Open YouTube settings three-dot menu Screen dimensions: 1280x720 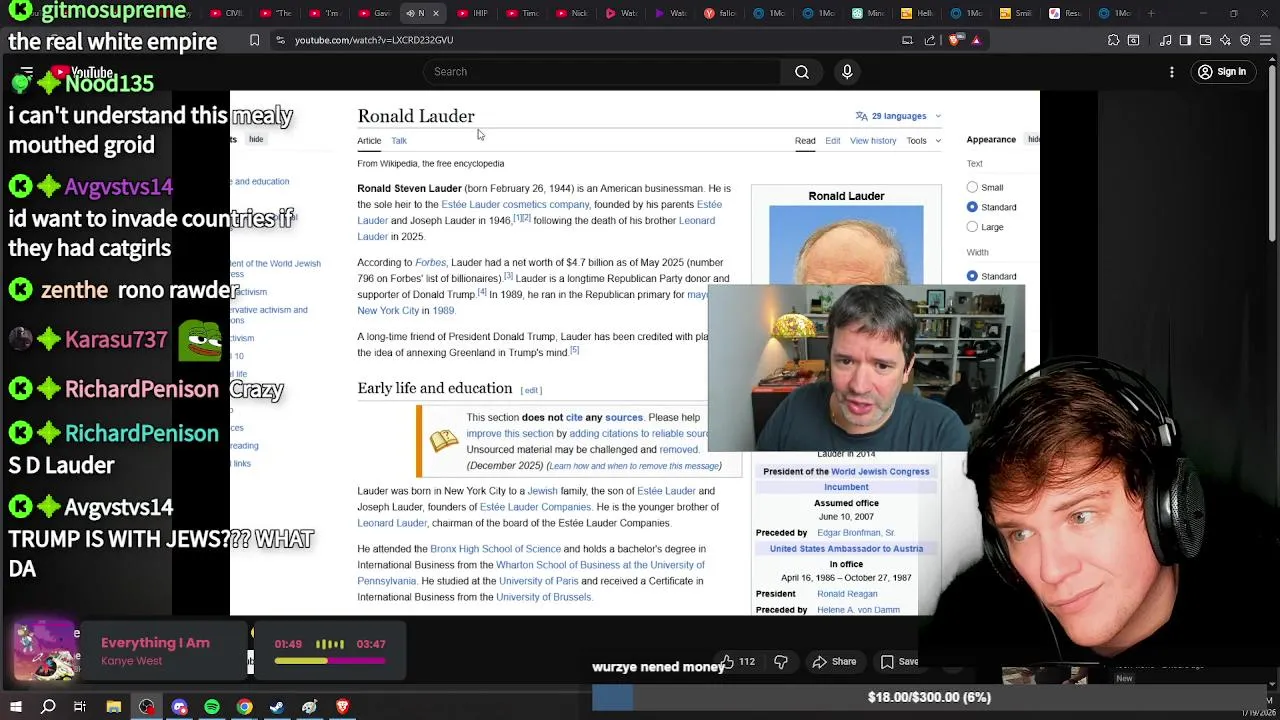(x=1172, y=72)
